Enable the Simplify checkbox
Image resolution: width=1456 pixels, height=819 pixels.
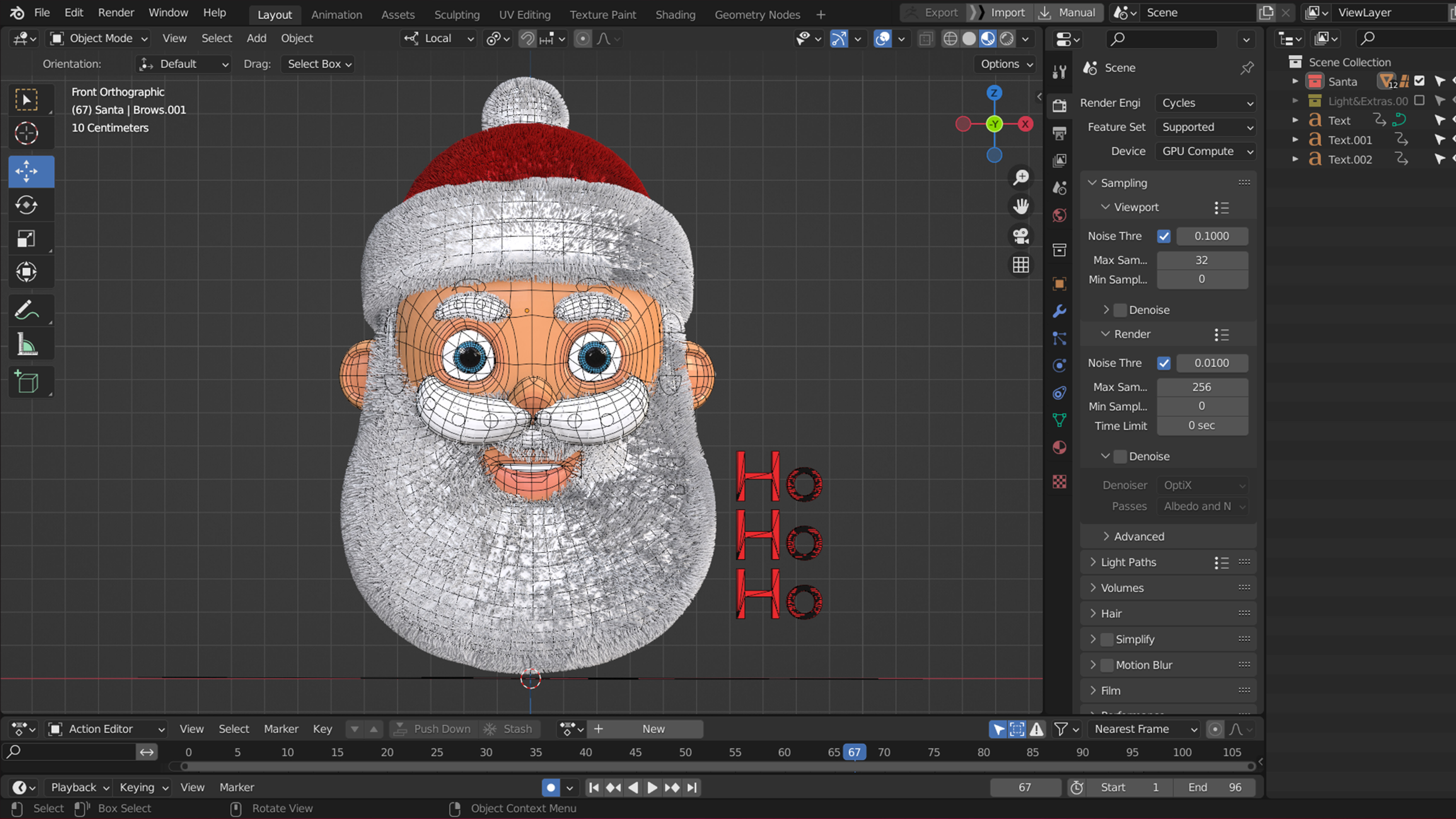tap(1107, 639)
